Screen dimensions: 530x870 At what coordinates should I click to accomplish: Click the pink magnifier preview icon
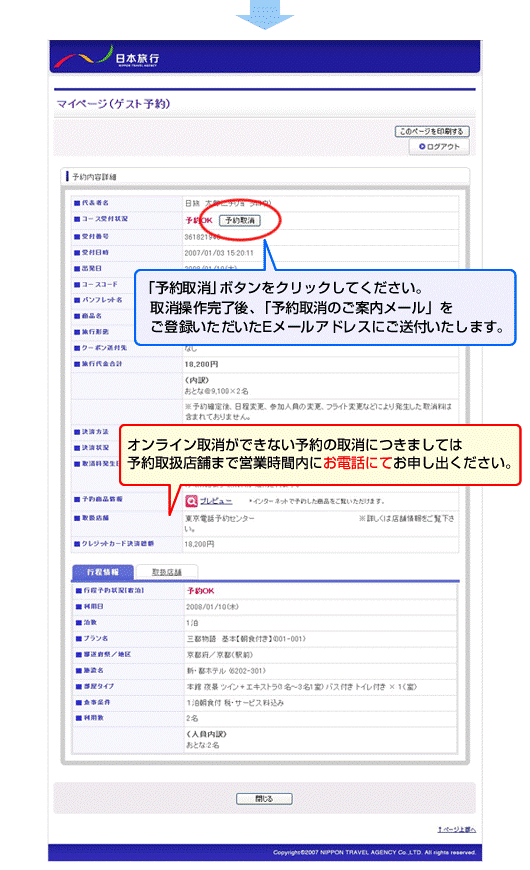pos(191,501)
